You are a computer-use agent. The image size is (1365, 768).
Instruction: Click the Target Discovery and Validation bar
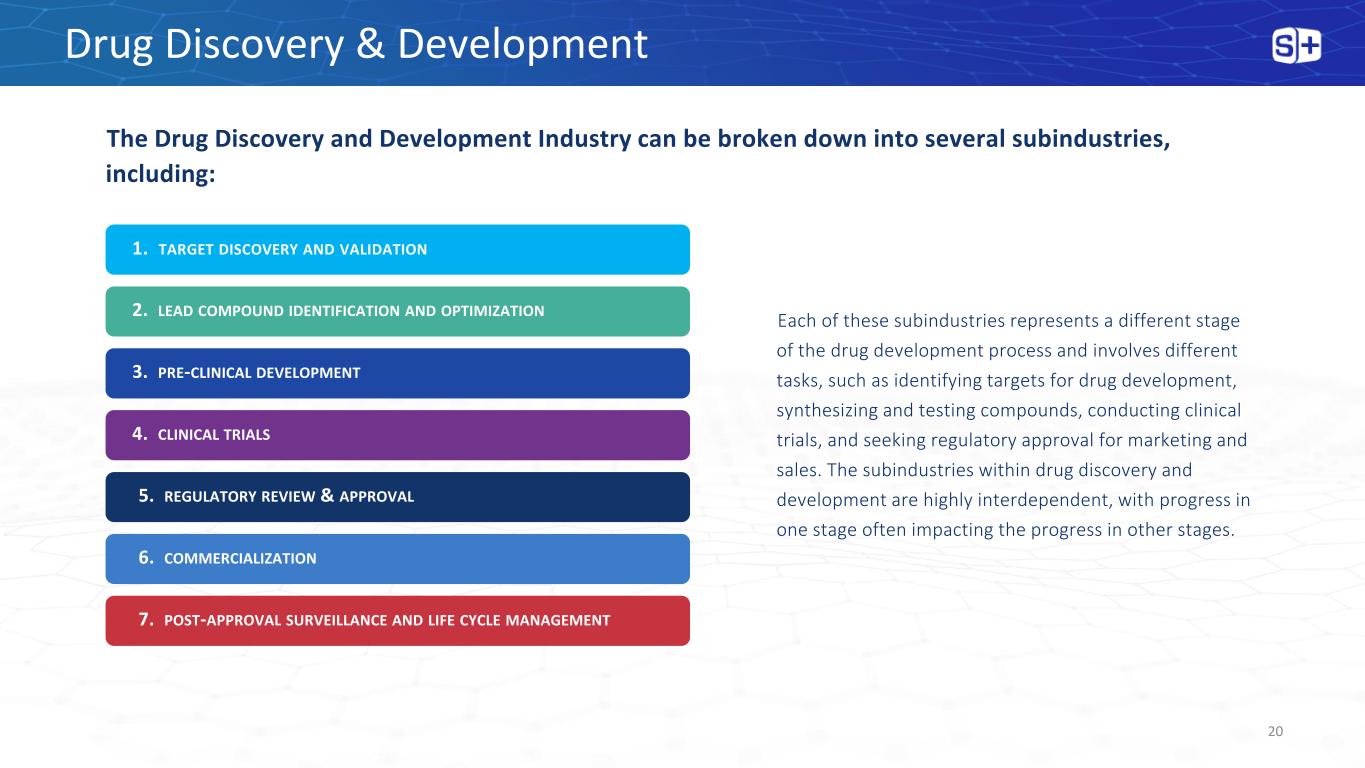[x=397, y=249]
